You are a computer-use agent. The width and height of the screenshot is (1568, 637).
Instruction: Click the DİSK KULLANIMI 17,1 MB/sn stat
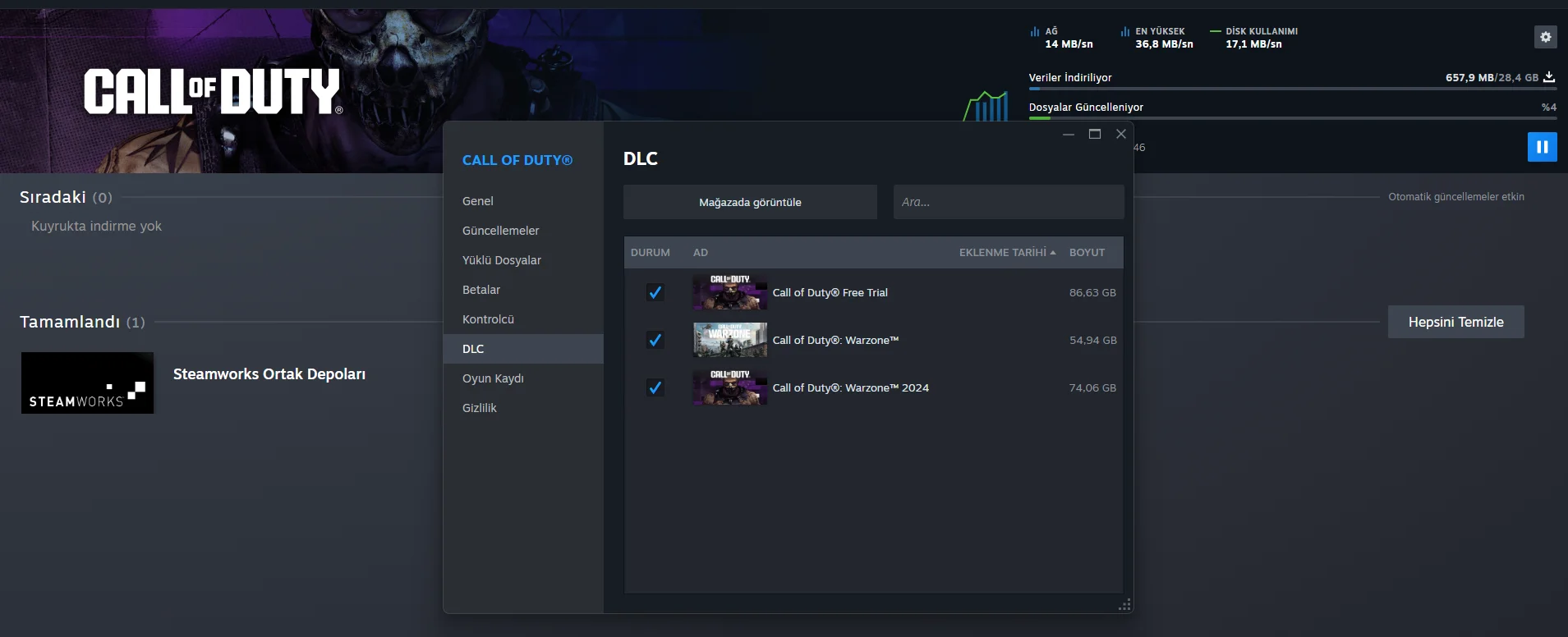click(1254, 38)
